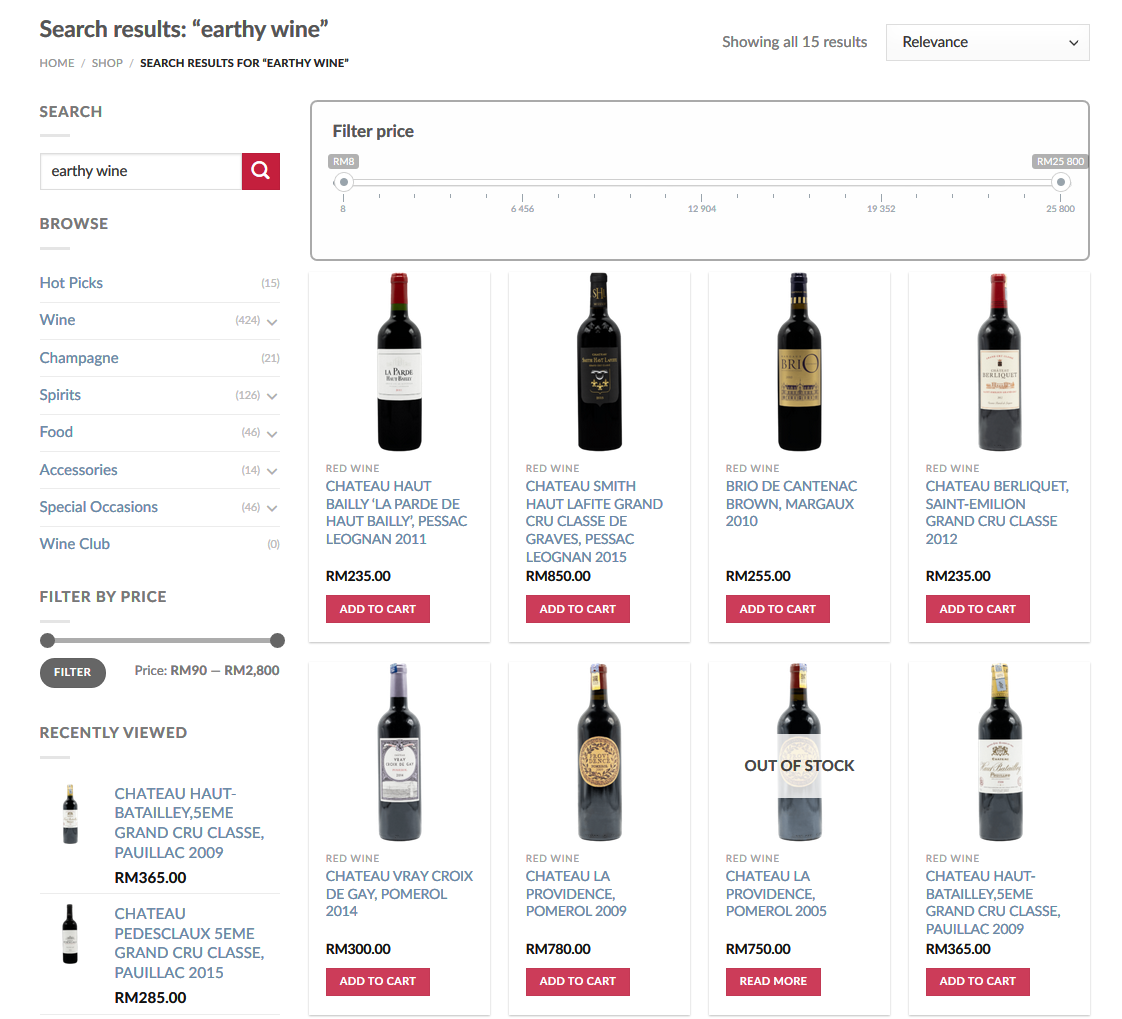Viewport: 1122px width, 1019px height.
Task: Go to Shop breadcrumb
Action: 107,63
